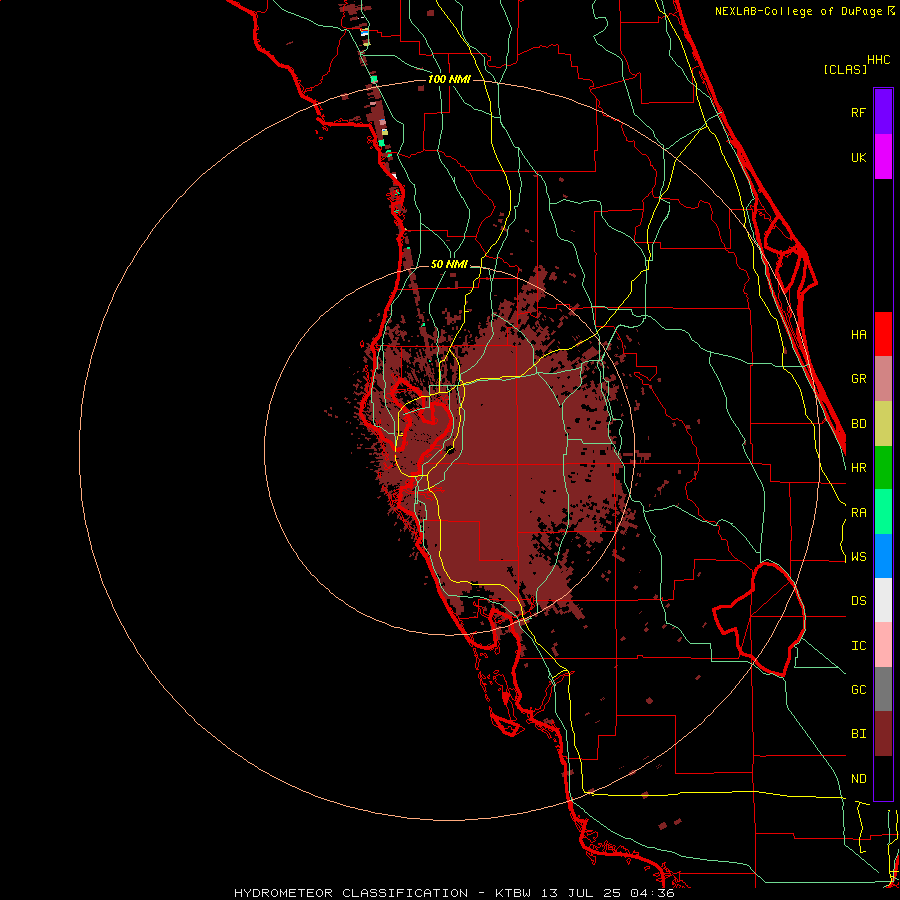
Task: Click the BD legend label
Action: (x=859, y=424)
